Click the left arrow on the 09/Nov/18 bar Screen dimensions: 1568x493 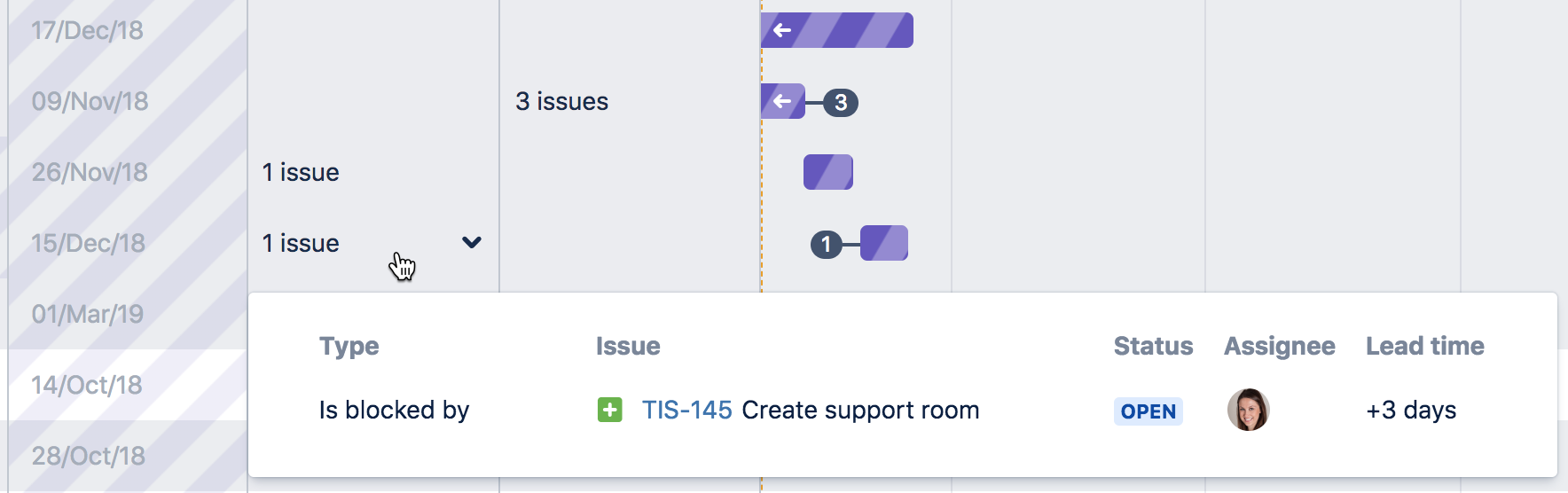pos(781,101)
